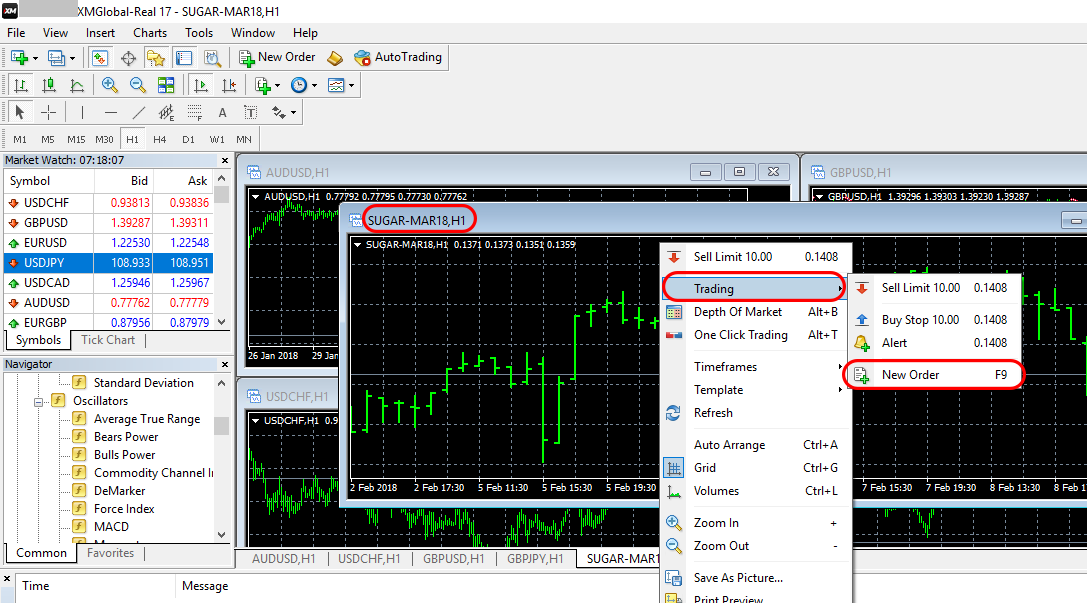Open the indicators list dropdown arrow

(277, 86)
